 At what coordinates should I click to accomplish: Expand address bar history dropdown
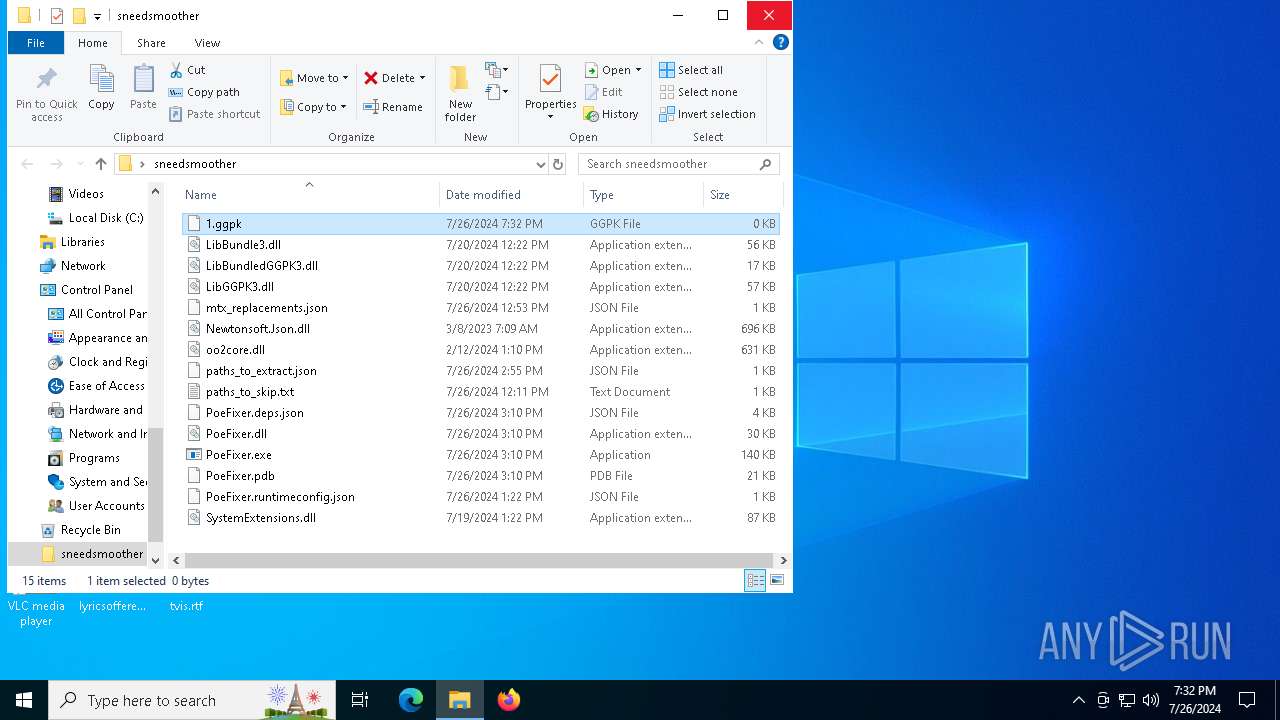point(540,164)
